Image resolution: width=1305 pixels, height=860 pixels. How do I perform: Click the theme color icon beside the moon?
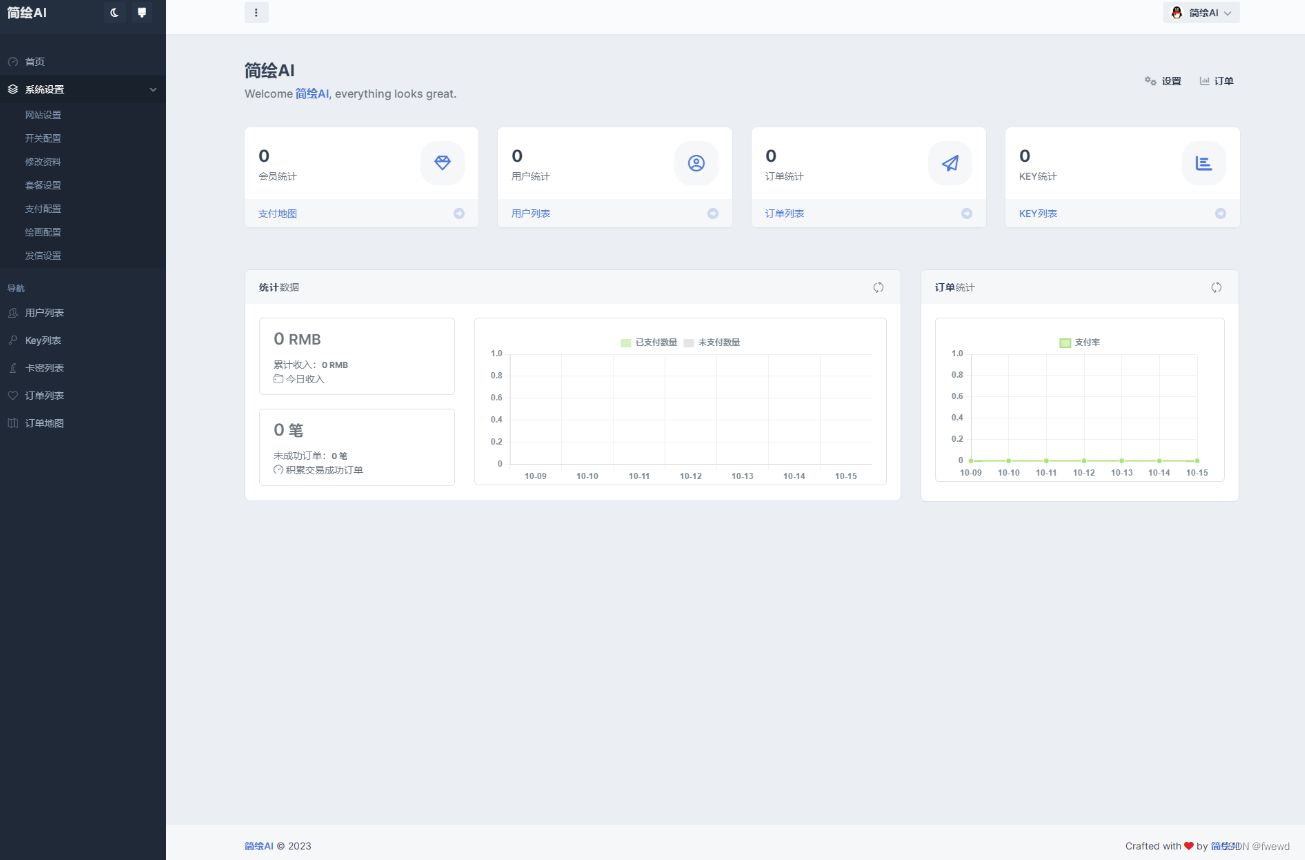(141, 13)
